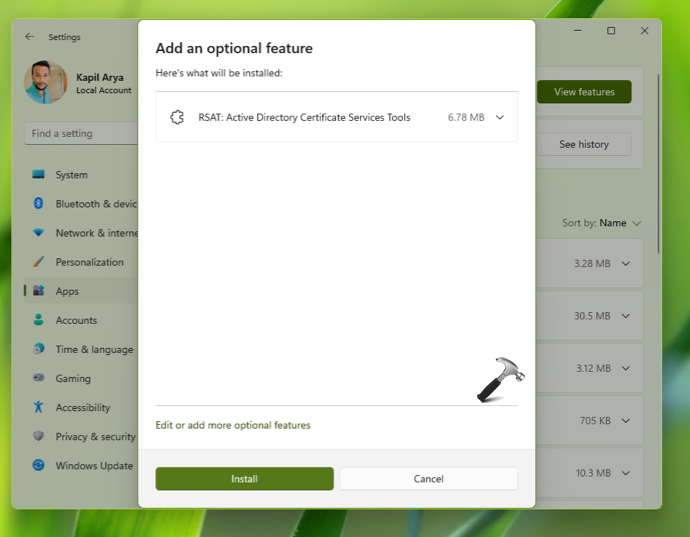Viewport: 690px width, 537px height.
Task: Open Windows Update category
Action: point(81,465)
